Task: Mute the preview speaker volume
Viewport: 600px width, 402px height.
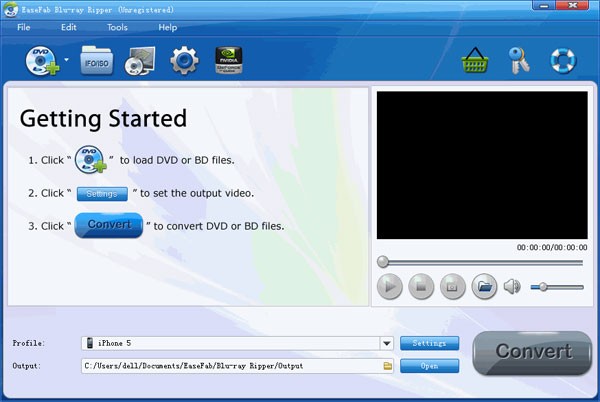Action: pos(512,287)
